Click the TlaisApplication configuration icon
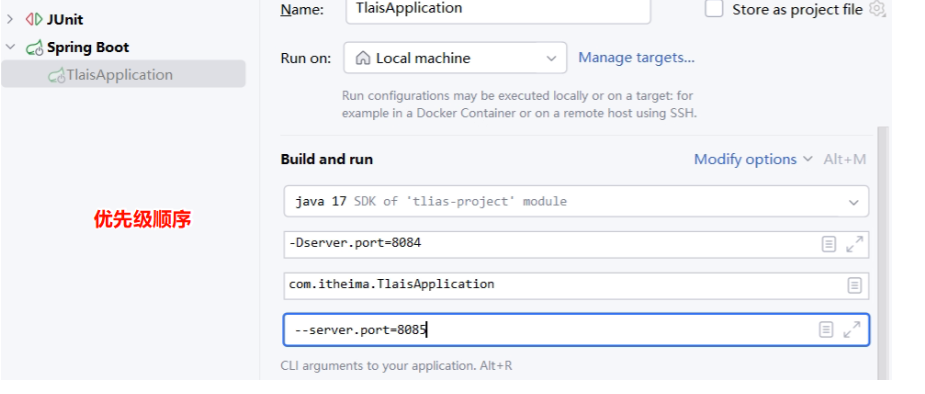 pos(57,75)
